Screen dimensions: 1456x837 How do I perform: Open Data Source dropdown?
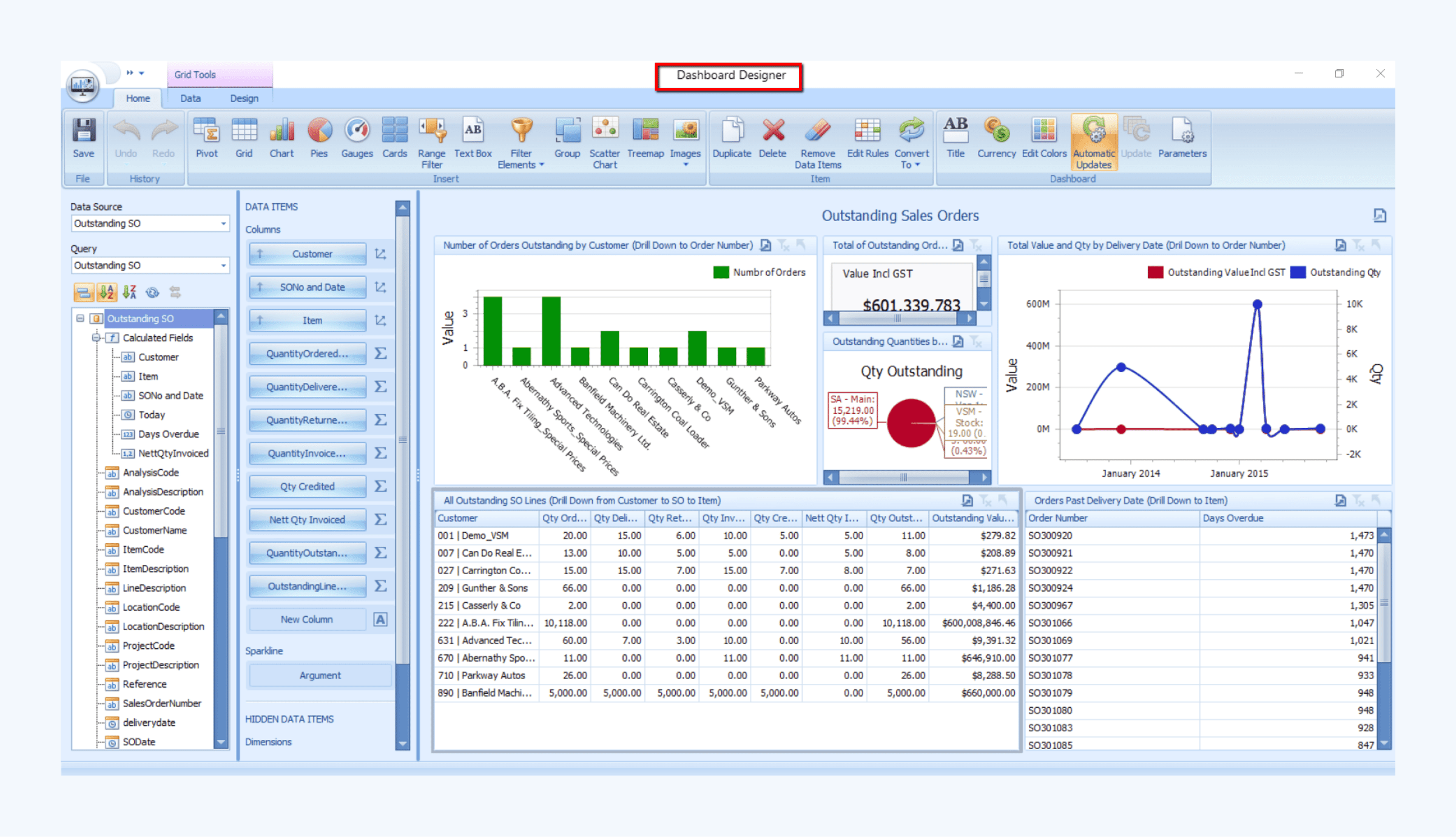(x=223, y=223)
